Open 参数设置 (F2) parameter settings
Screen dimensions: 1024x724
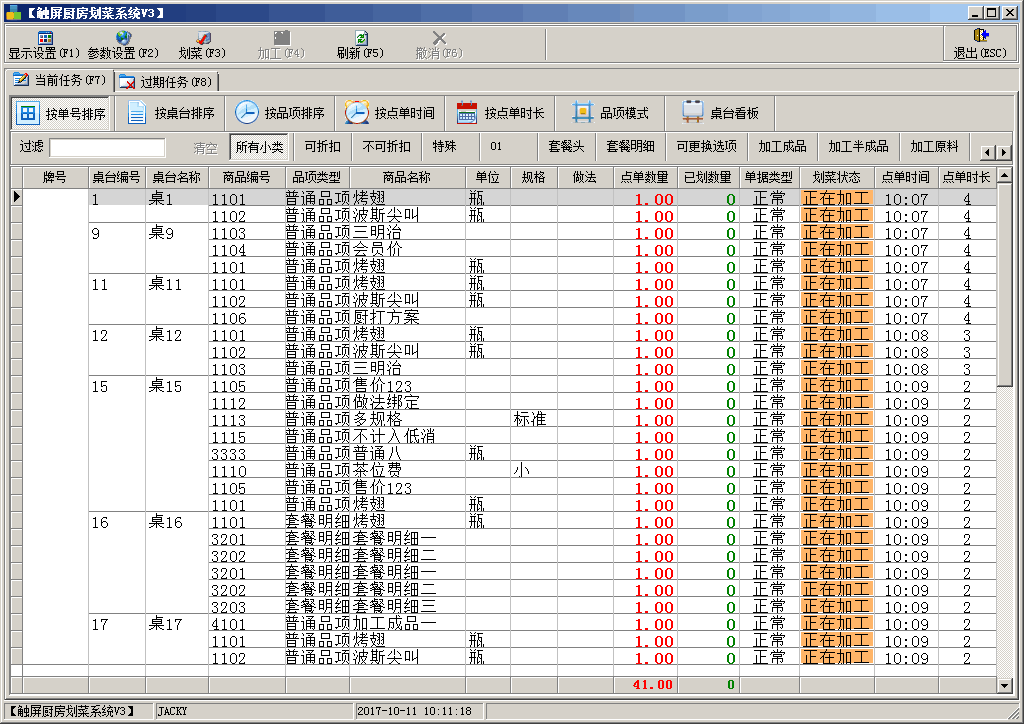tap(123, 38)
